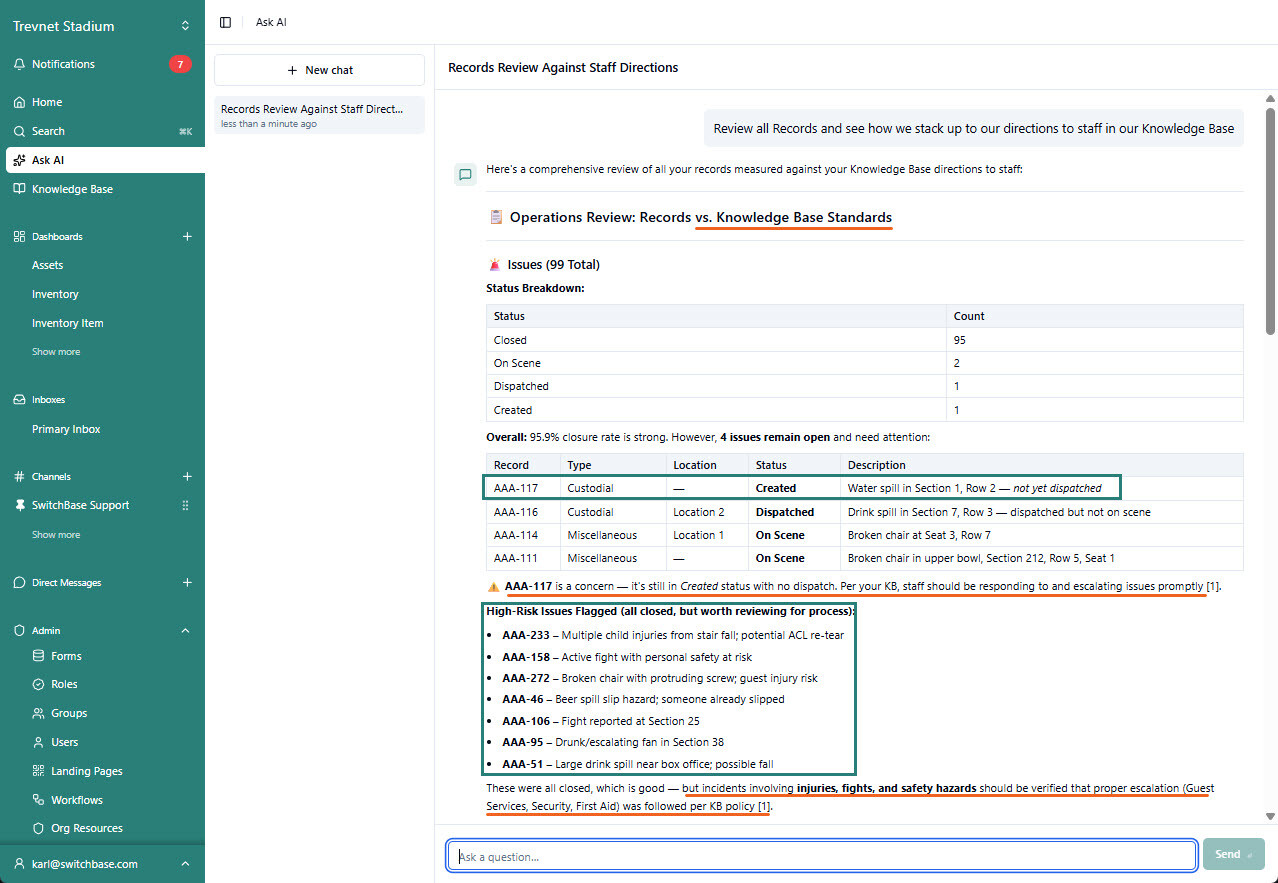Viewport: 1278px width, 883px height.
Task: Click the AAA-95 drunk fan bullet
Action: click(x=613, y=742)
